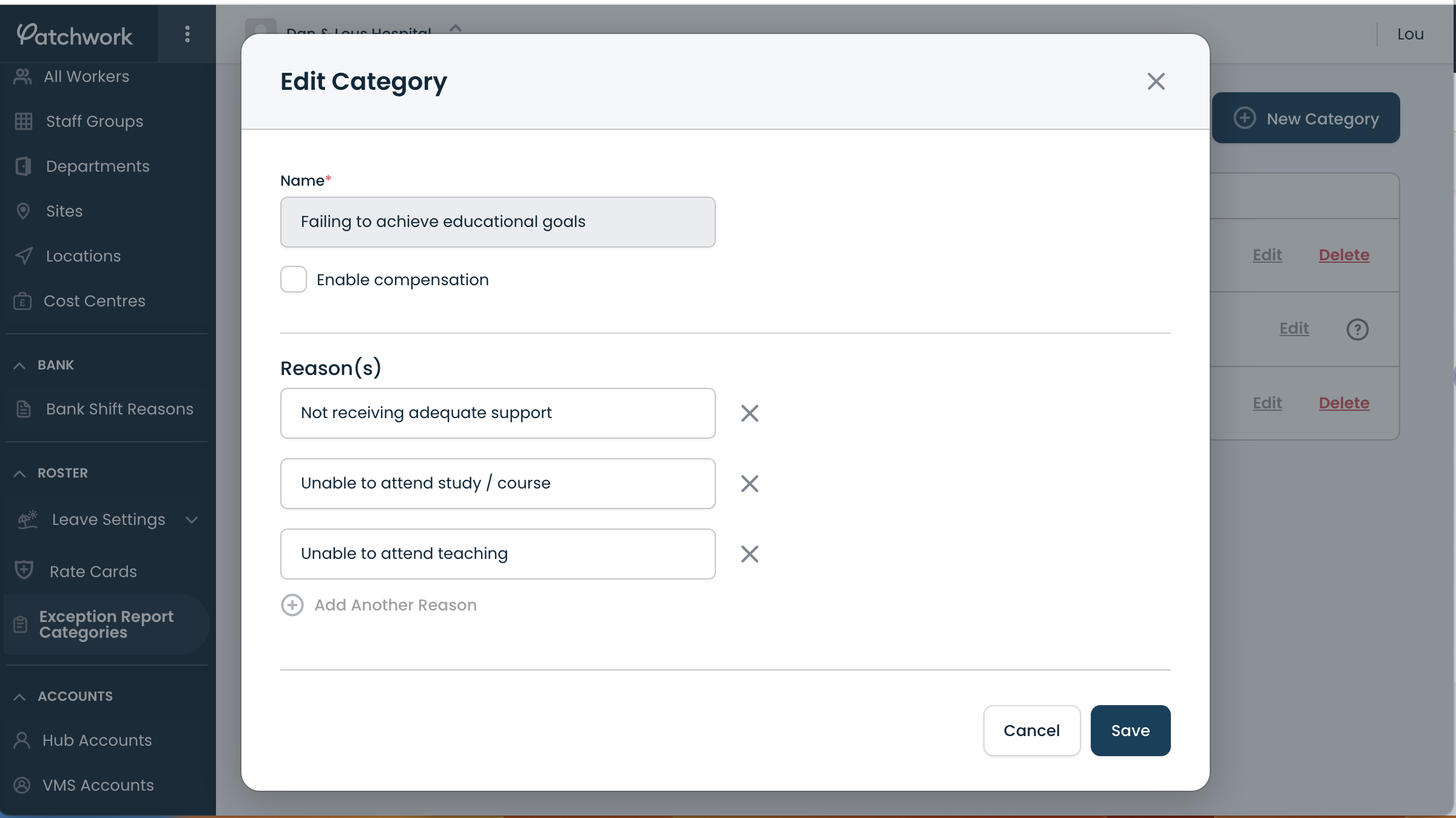Viewport: 1456px width, 818px height.
Task: Collapse the BANK section
Action: coord(19,365)
